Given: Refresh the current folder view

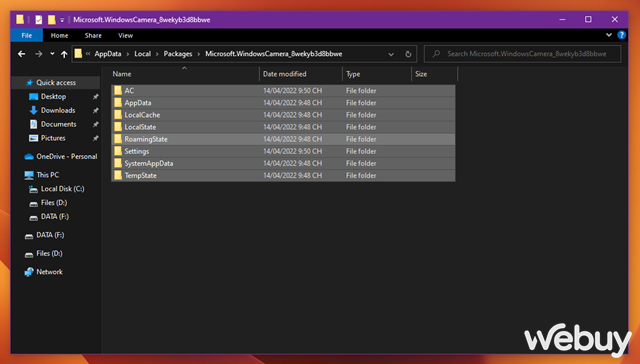Looking at the screenshot, I should tap(408, 54).
